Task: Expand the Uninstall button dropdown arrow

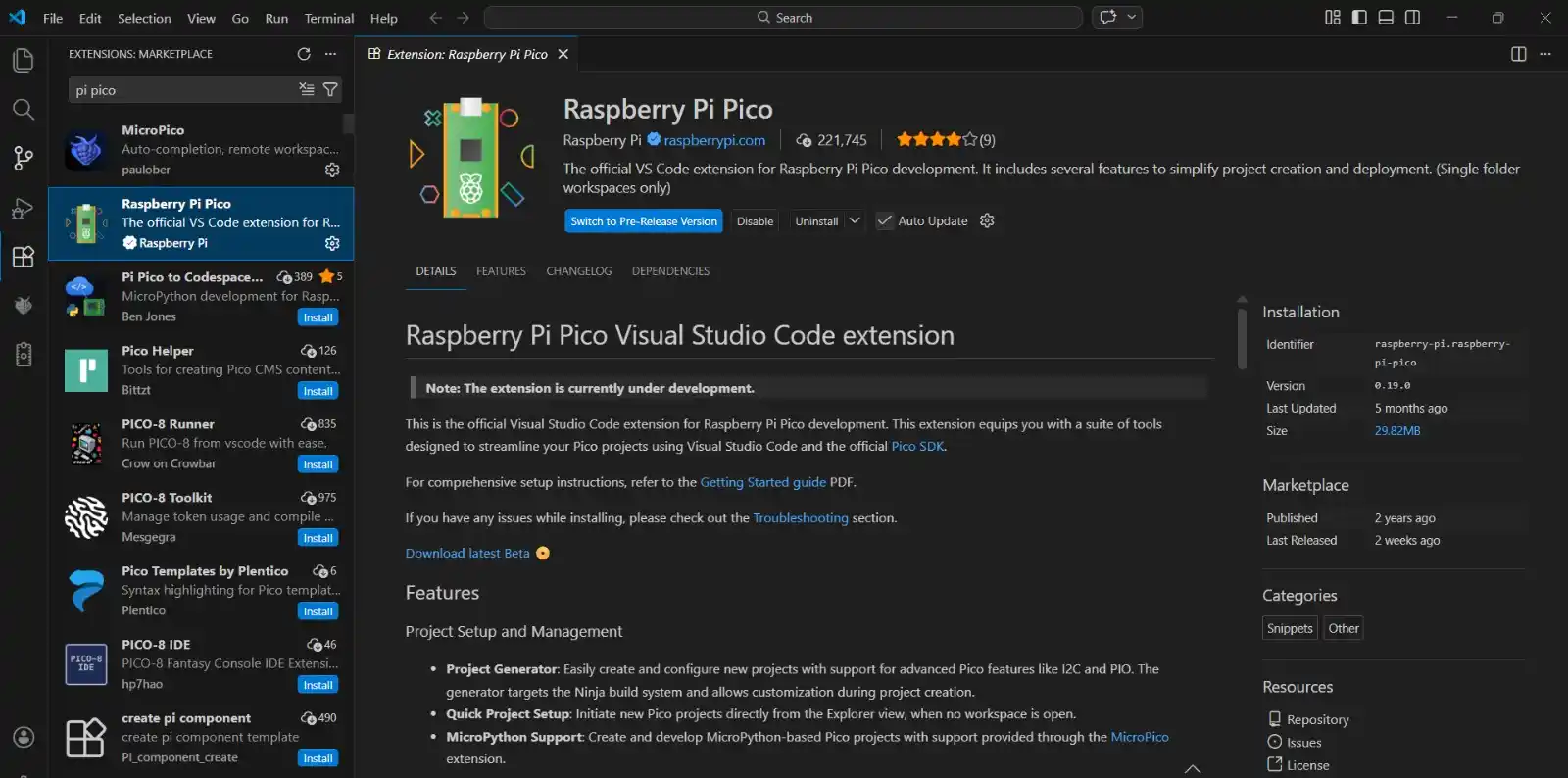Action: pos(855,220)
